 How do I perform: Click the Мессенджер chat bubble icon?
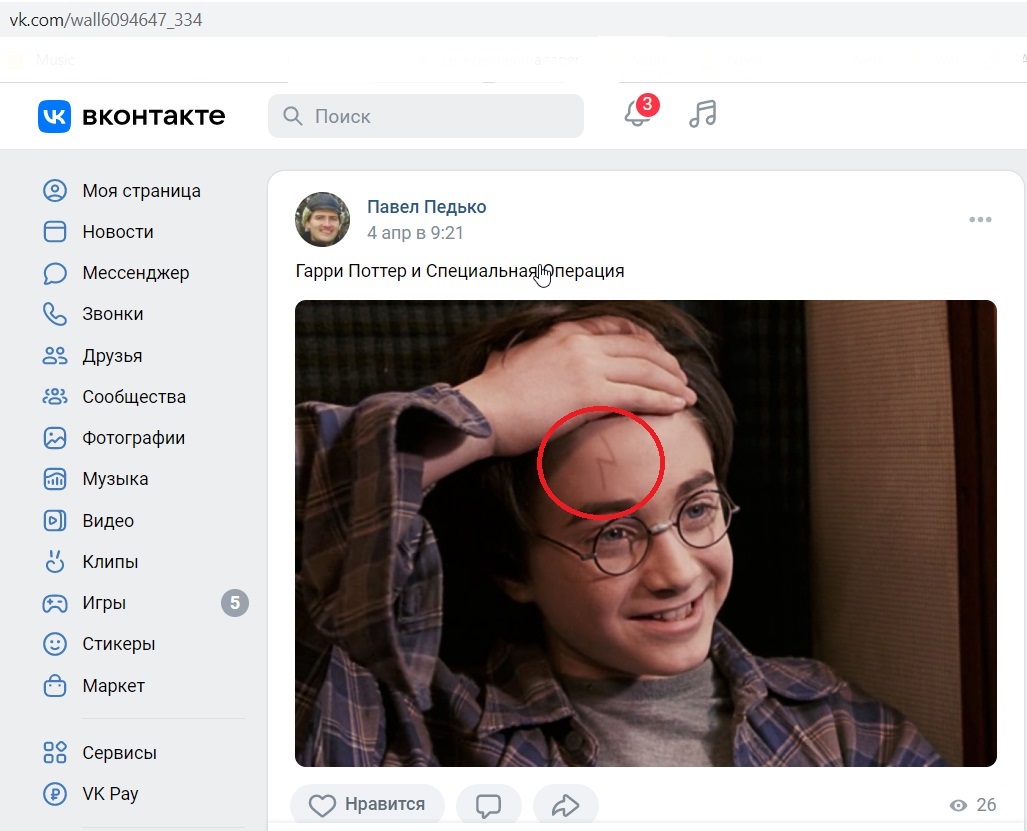coord(55,273)
